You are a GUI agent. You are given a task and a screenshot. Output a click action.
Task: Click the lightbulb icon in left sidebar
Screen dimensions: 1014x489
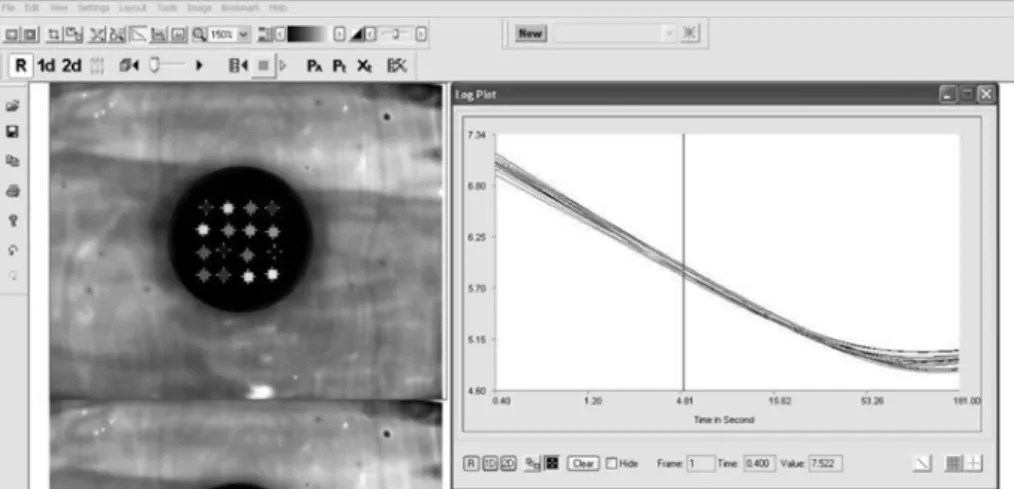[12, 221]
